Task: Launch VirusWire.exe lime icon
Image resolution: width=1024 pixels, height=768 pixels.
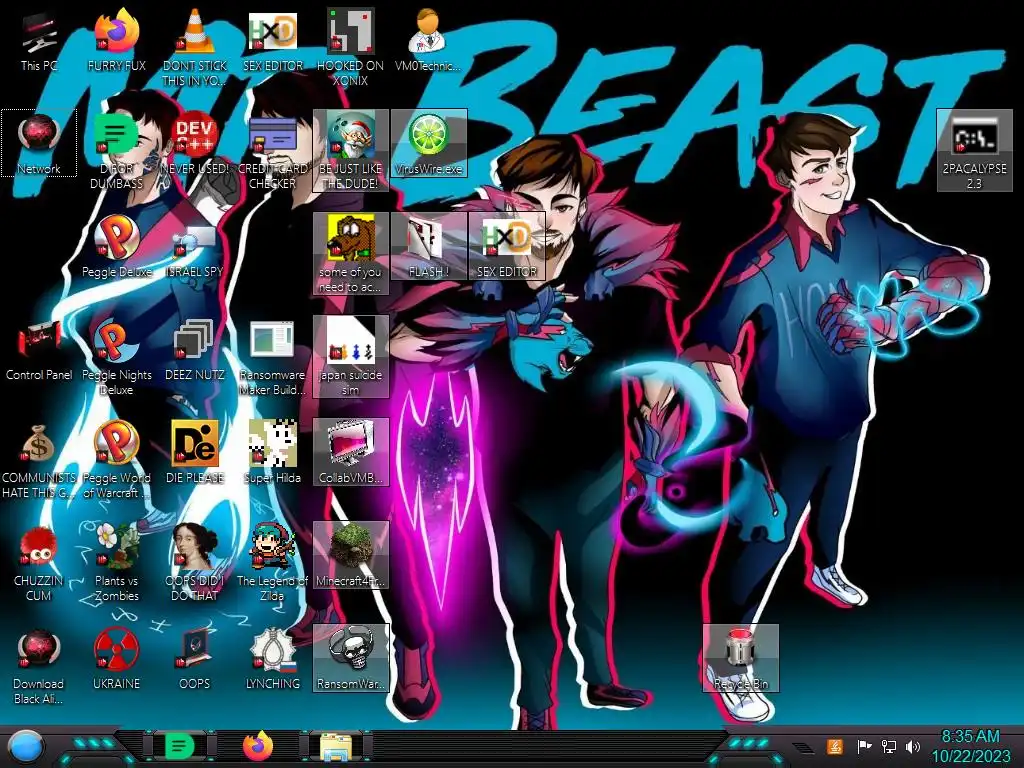Action: coord(428,144)
